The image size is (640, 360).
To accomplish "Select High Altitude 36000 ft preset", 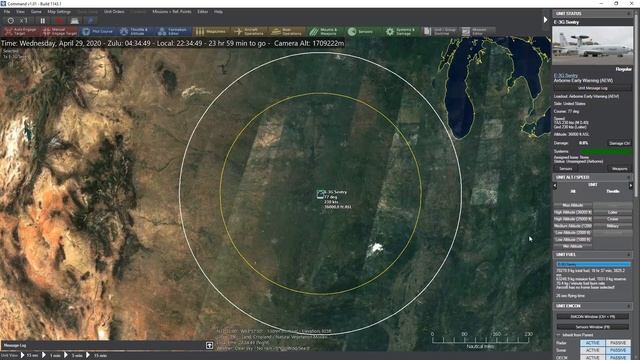I will click(x=573, y=212).
